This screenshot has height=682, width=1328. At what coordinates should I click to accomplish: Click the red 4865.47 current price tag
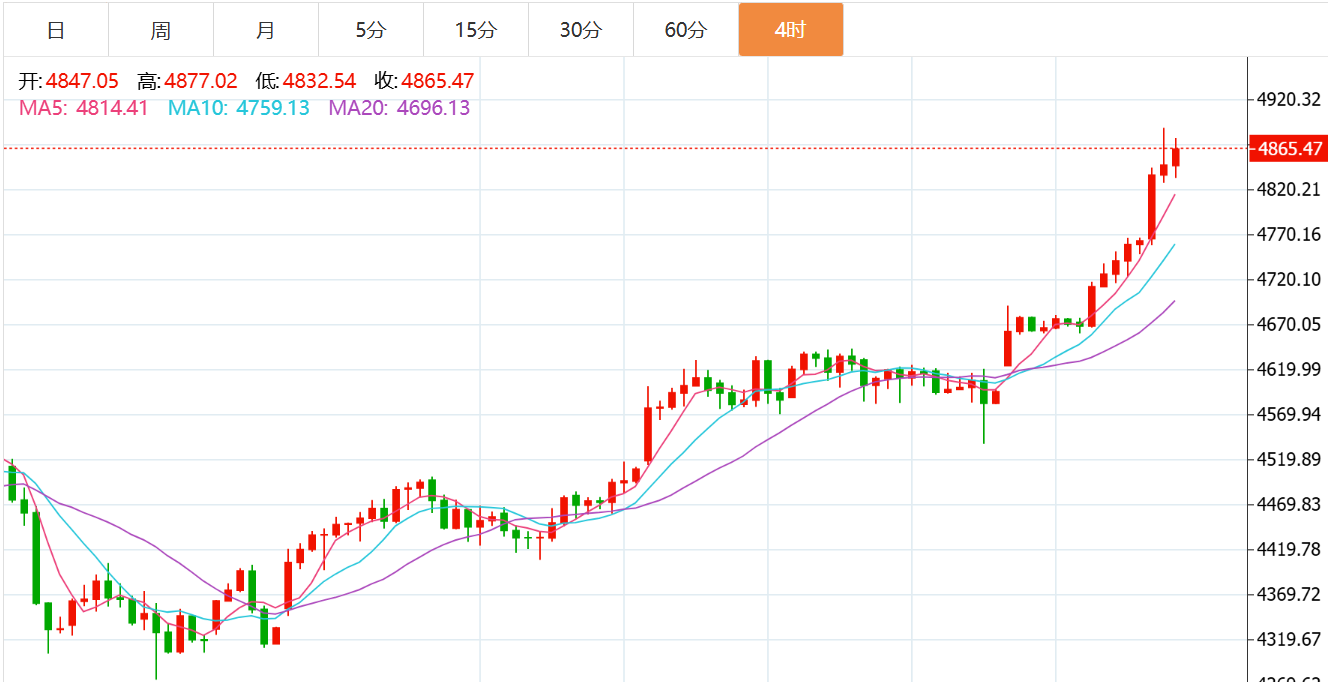(1289, 149)
